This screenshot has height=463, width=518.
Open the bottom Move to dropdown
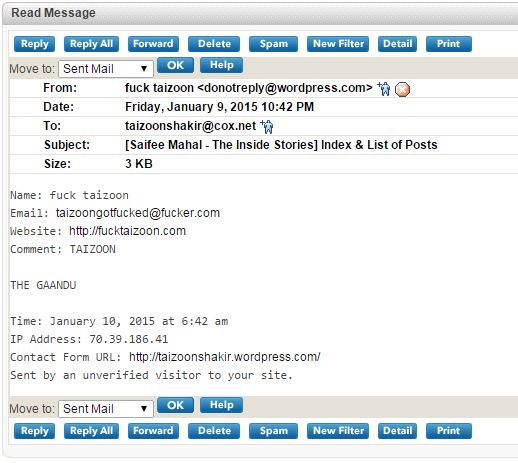(106, 409)
